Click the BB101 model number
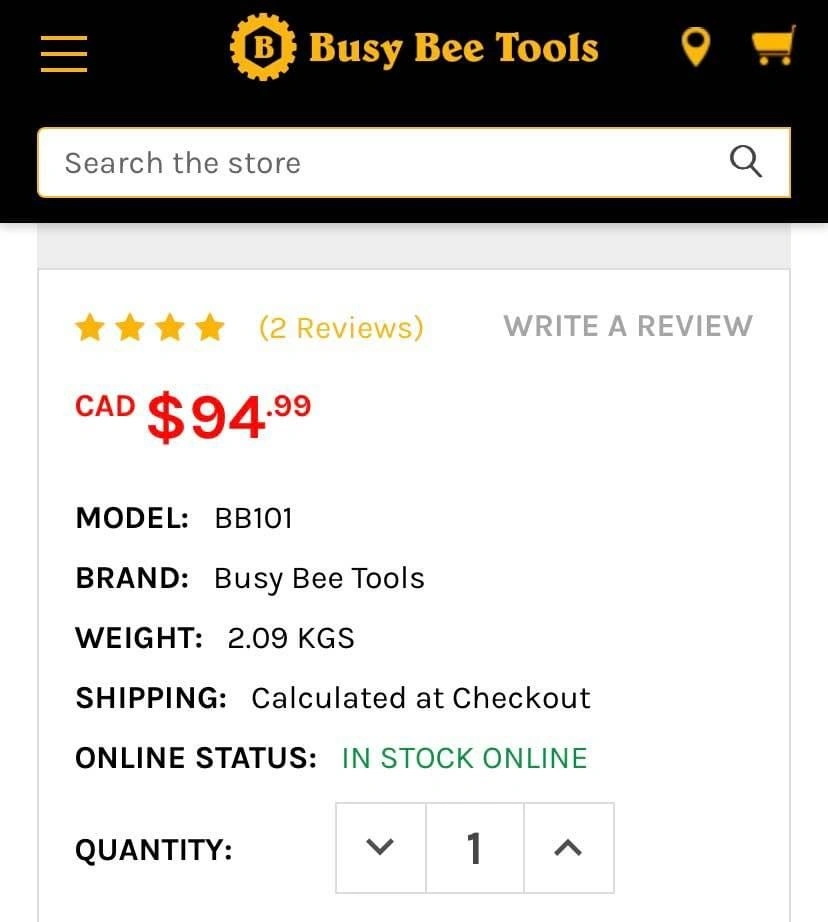 253,518
